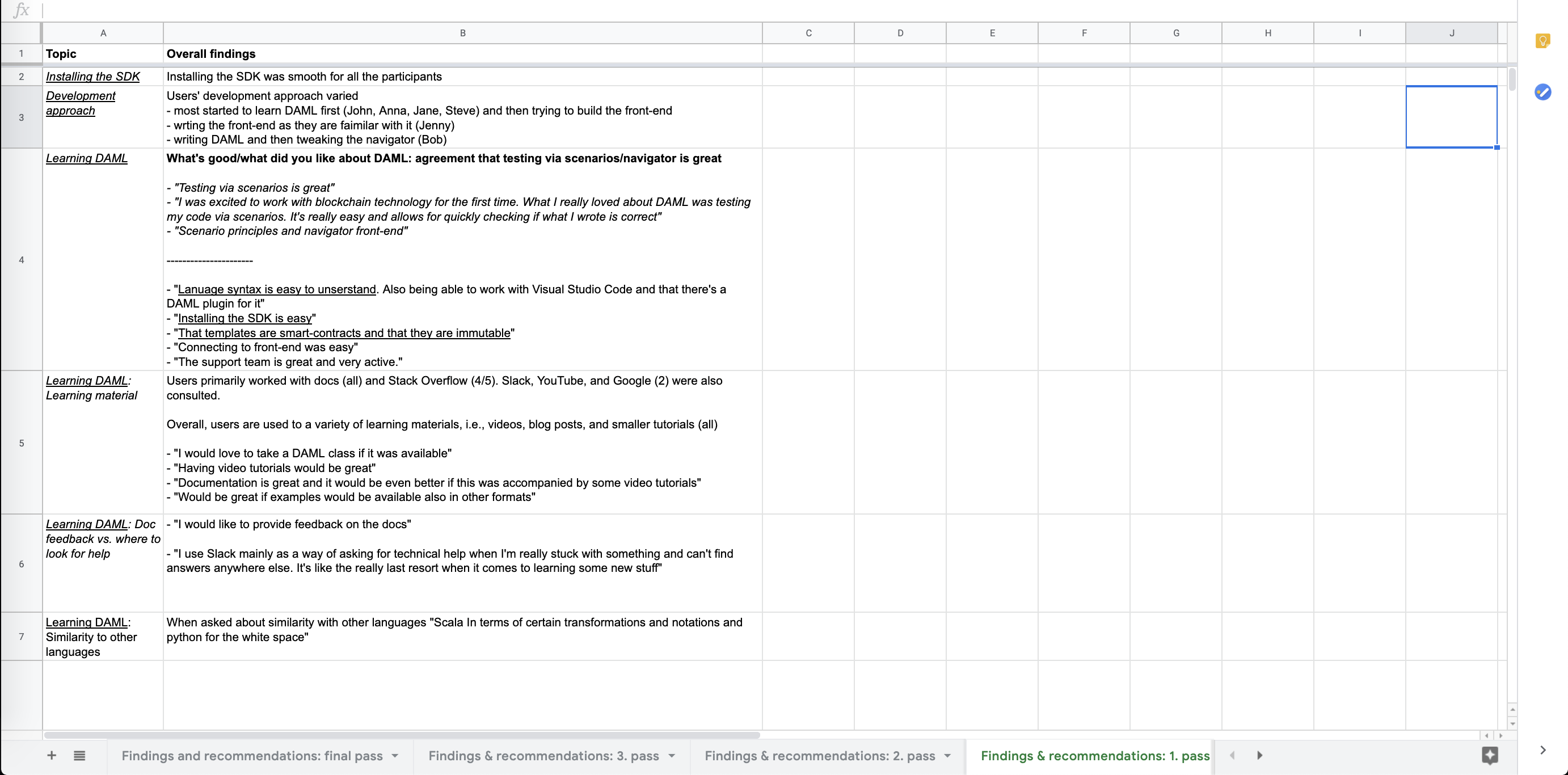Click the Explore star icon
This screenshot has height=775, width=1568.
tap(1490, 756)
